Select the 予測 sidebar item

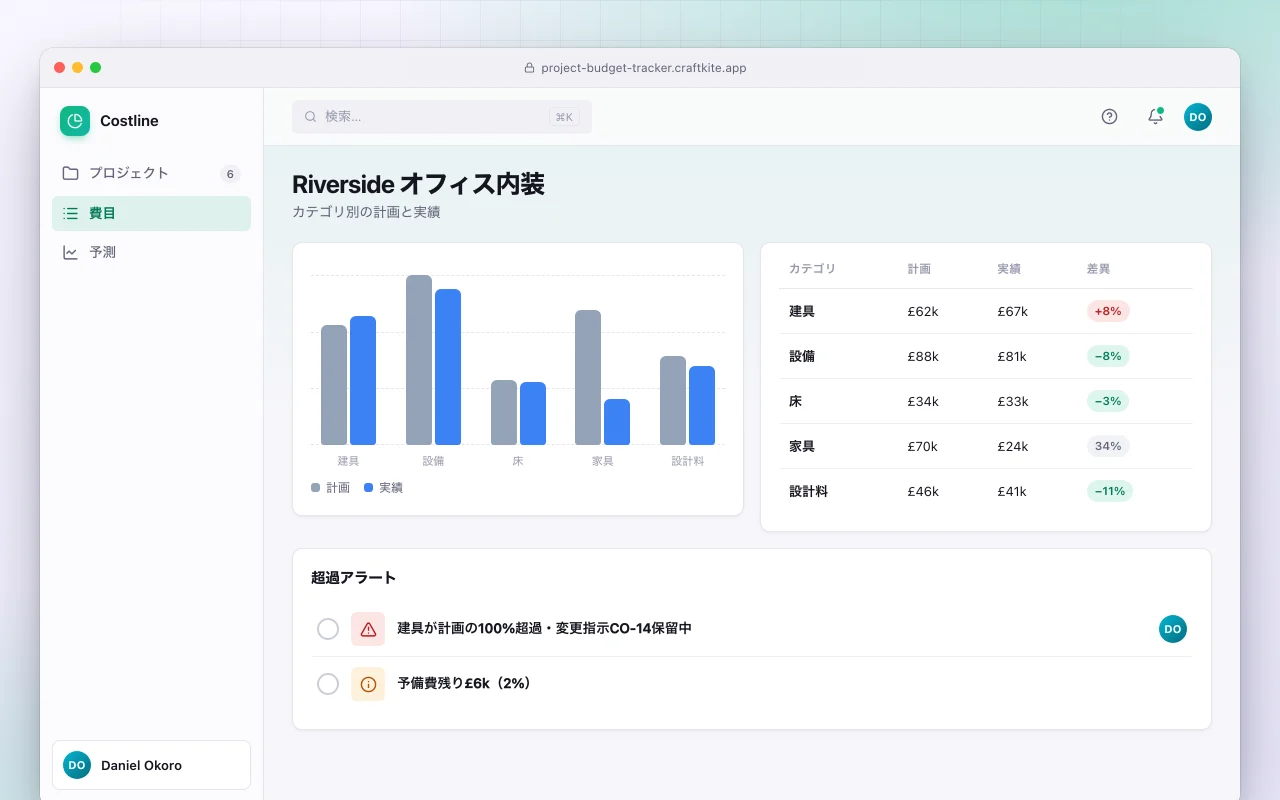(151, 253)
